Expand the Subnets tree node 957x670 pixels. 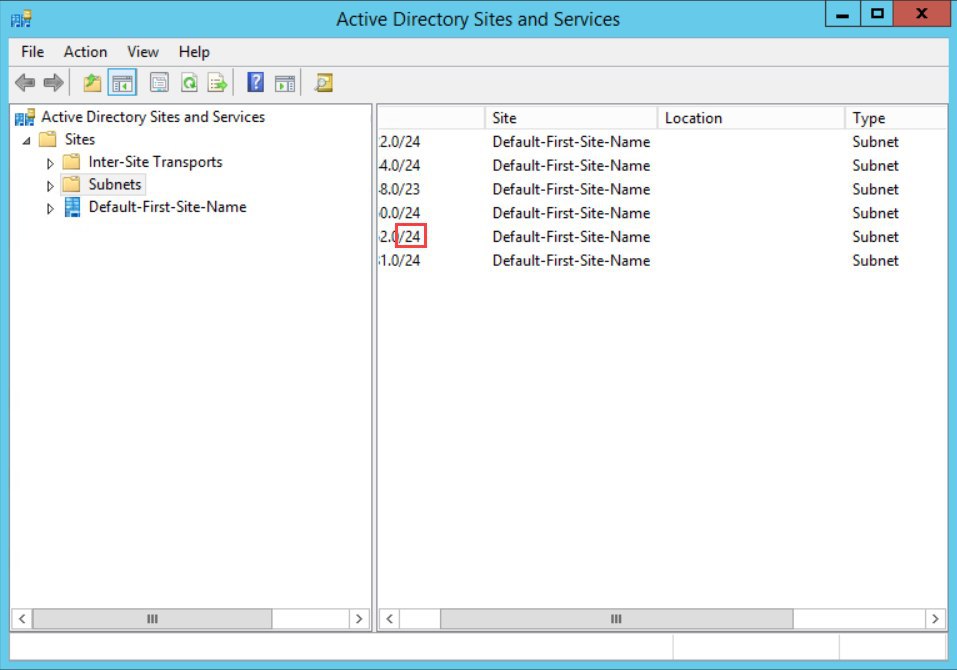[x=50, y=186]
